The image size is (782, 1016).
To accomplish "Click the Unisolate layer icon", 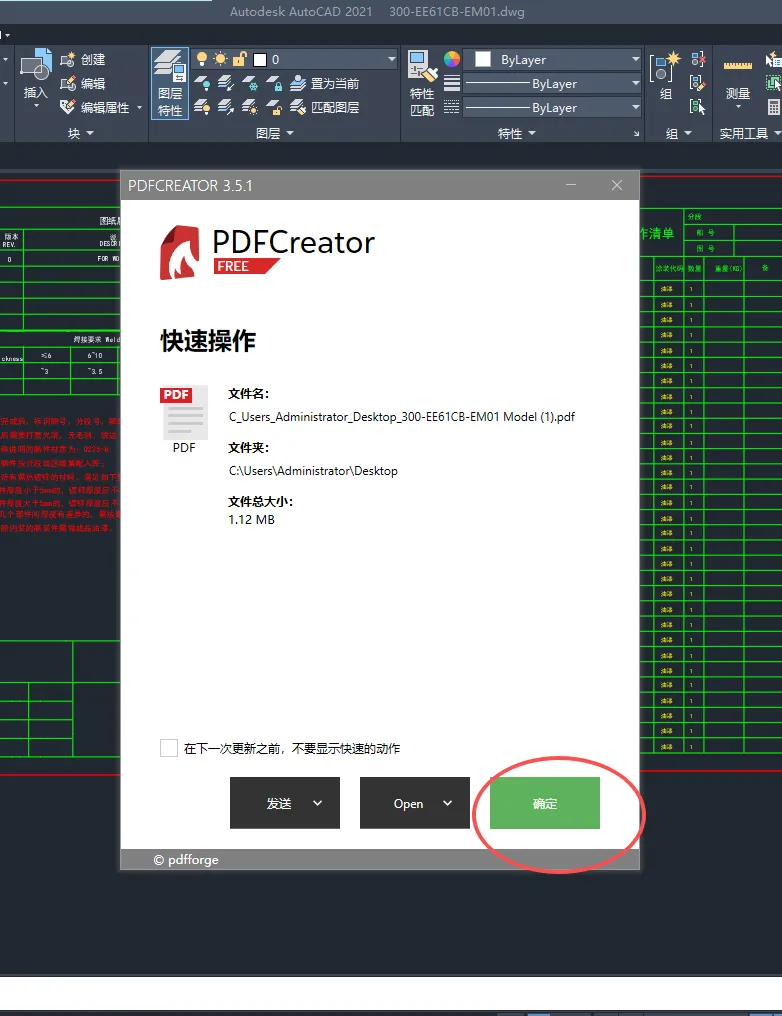I will (225, 107).
